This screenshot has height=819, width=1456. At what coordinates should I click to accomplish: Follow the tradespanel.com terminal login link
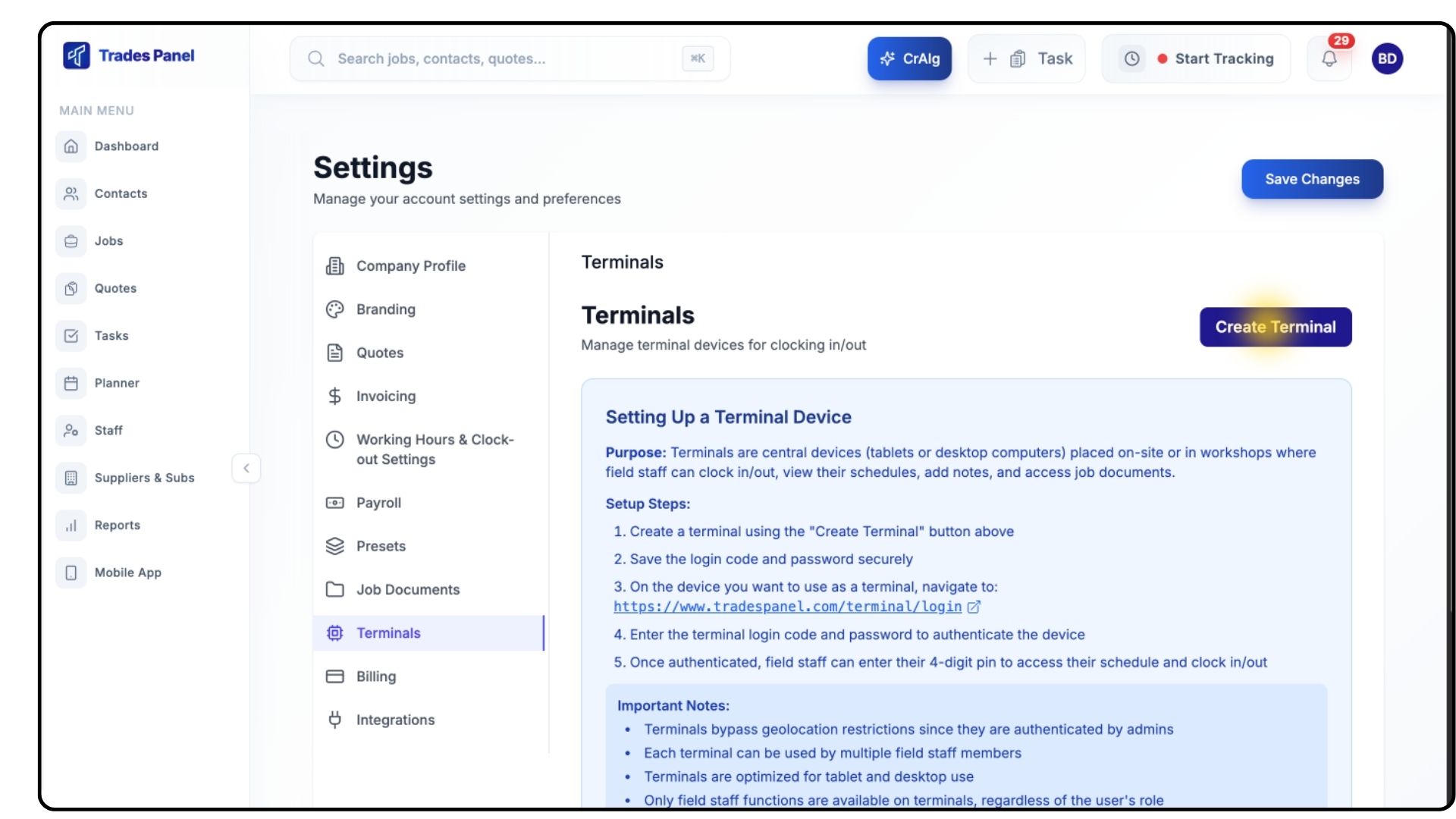(x=787, y=607)
